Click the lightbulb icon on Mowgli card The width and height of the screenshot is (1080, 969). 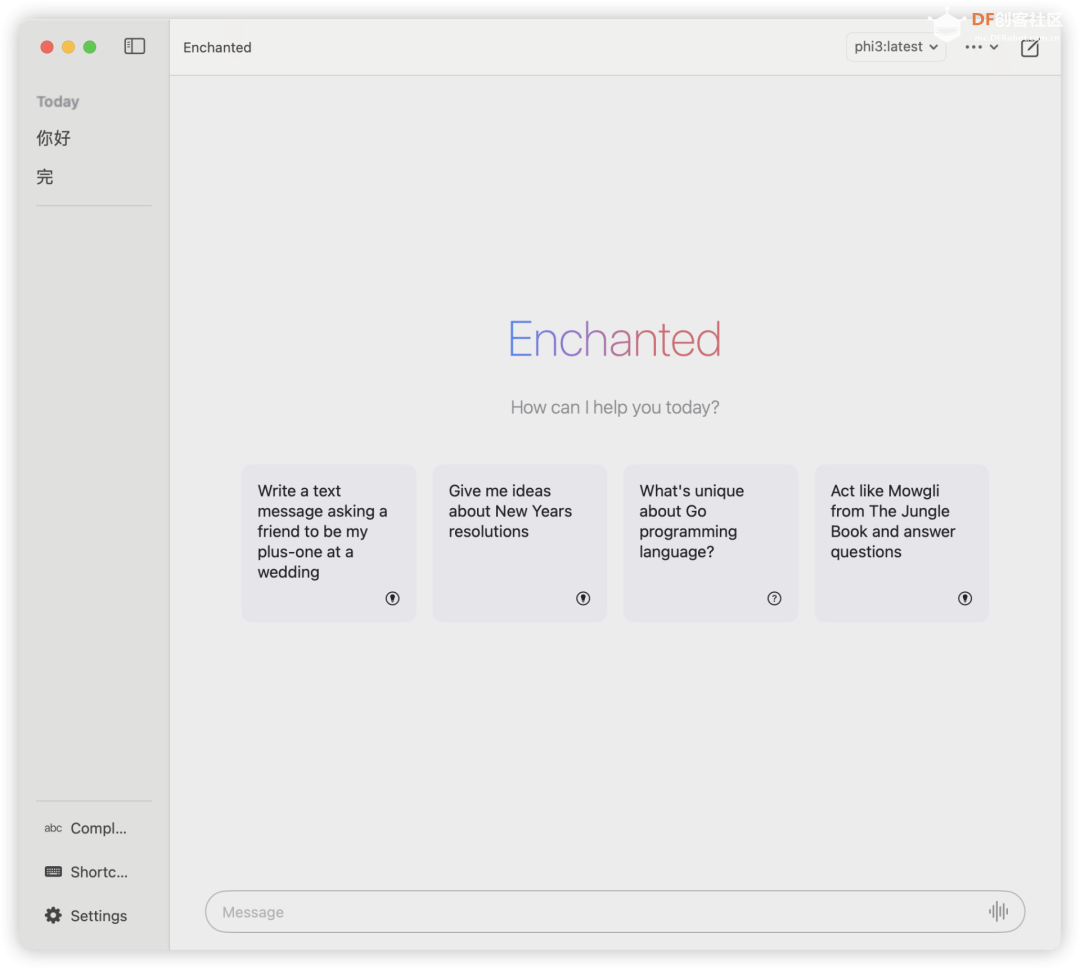[x=965, y=598]
